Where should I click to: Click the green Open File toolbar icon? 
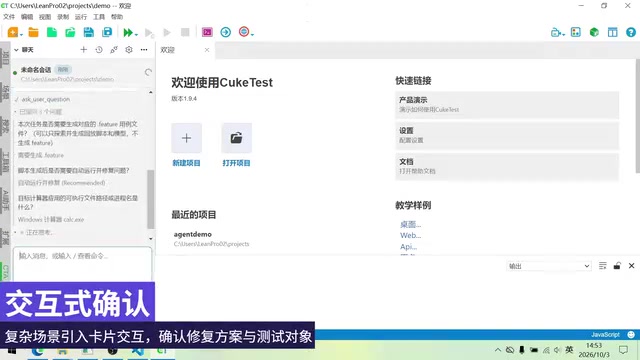(x=70, y=32)
